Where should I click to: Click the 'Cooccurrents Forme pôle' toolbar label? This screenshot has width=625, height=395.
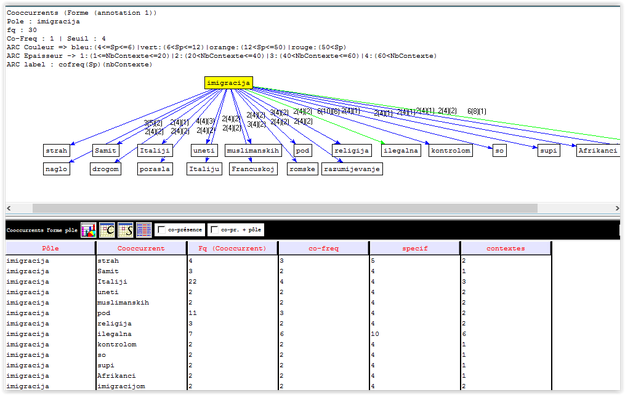[42, 230]
